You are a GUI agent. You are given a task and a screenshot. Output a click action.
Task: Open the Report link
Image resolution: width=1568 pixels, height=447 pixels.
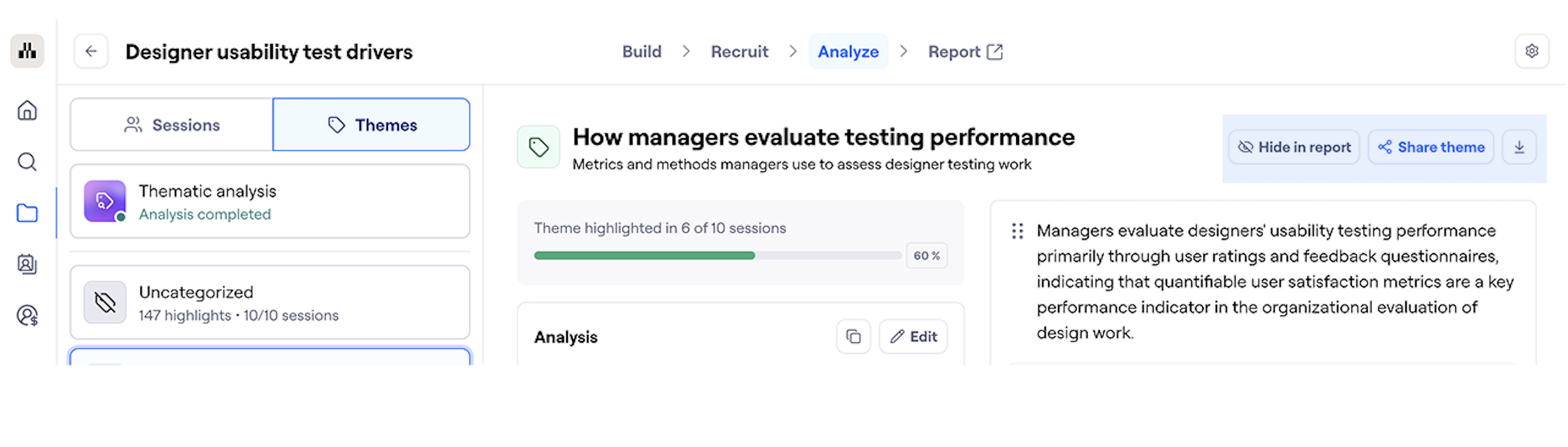click(x=965, y=52)
